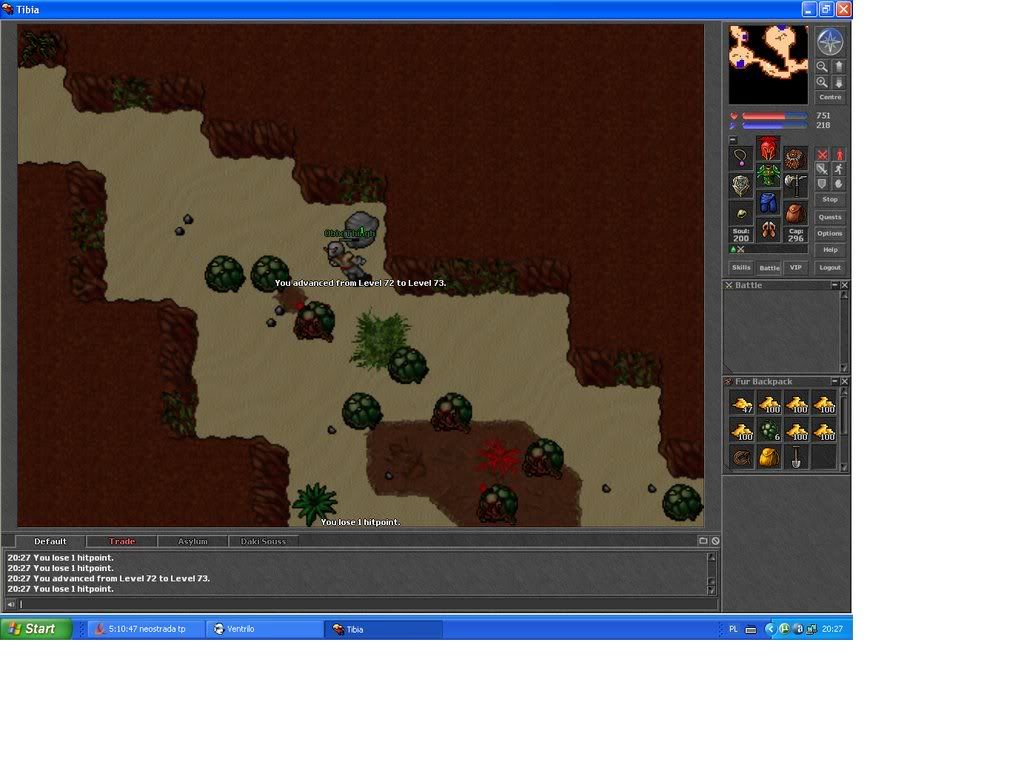Viewport: 1024px width, 768px height.
Task: Click the shield in the left hand slot
Action: pyautogui.click(x=741, y=185)
